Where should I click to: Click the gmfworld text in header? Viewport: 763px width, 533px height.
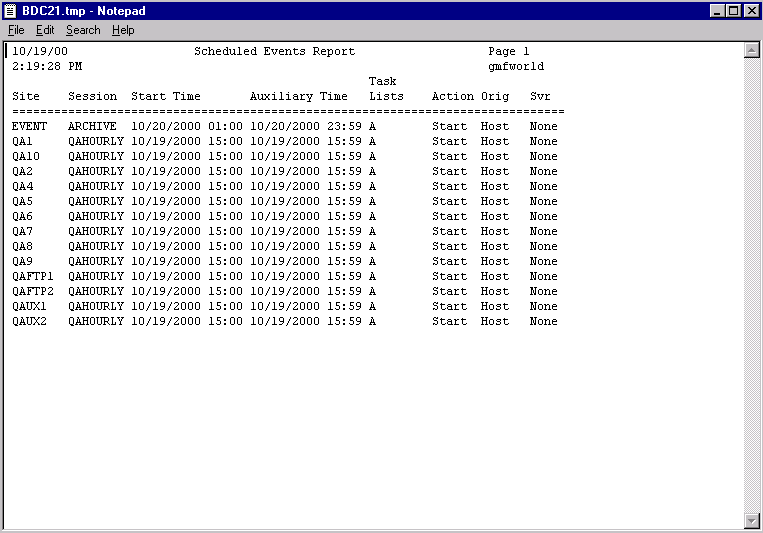[x=516, y=66]
